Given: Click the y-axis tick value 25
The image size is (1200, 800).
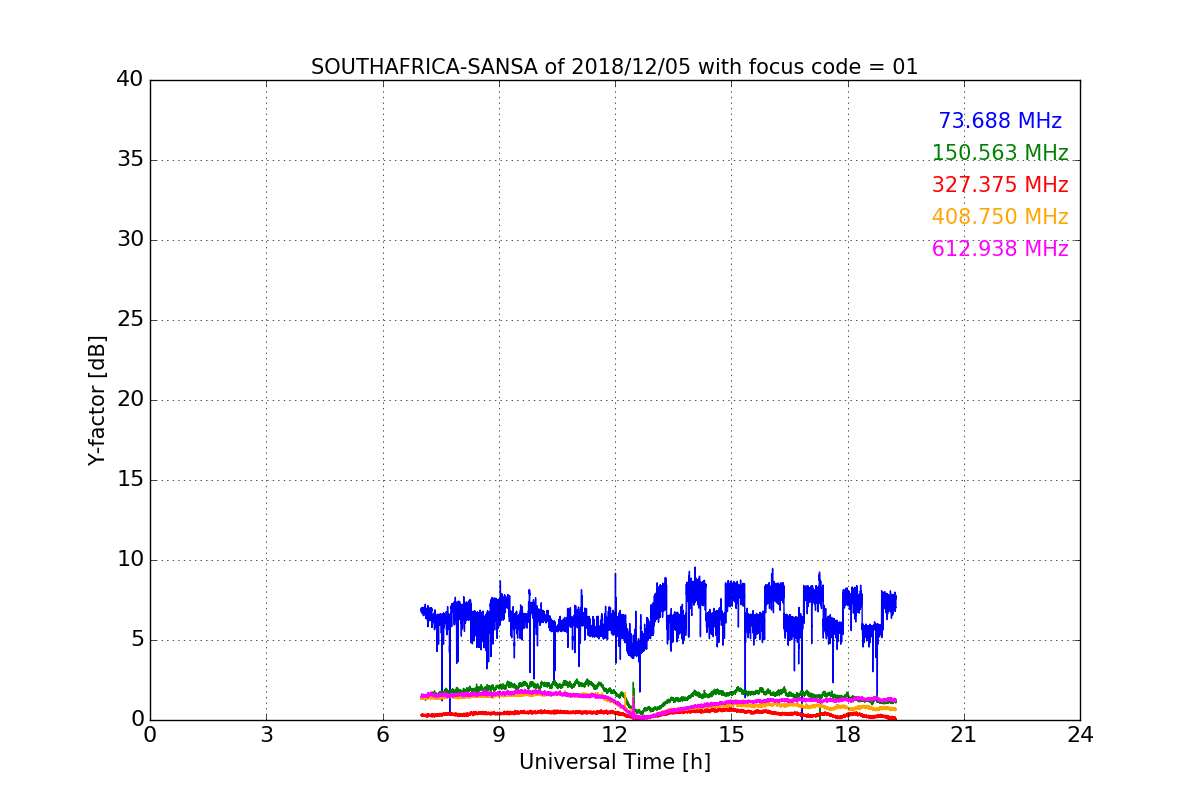Looking at the screenshot, I should coord(130,320).
